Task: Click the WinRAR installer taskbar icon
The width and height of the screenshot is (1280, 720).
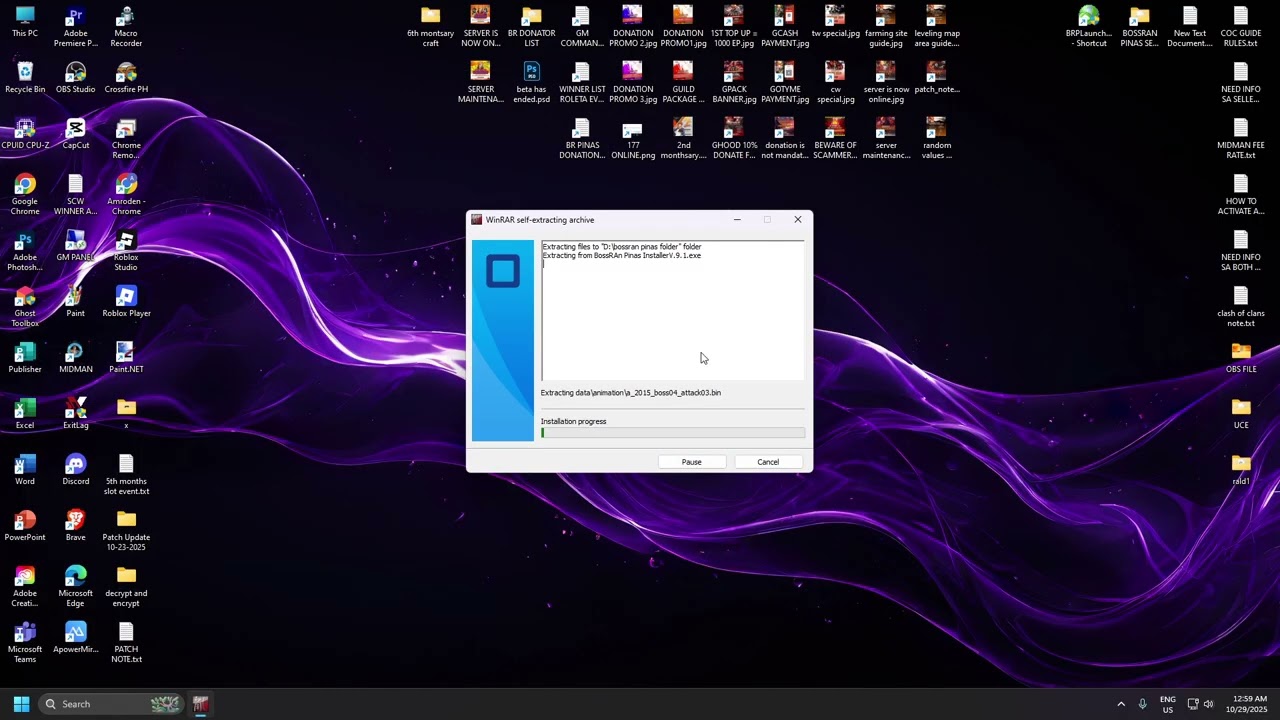Action: 200,704
